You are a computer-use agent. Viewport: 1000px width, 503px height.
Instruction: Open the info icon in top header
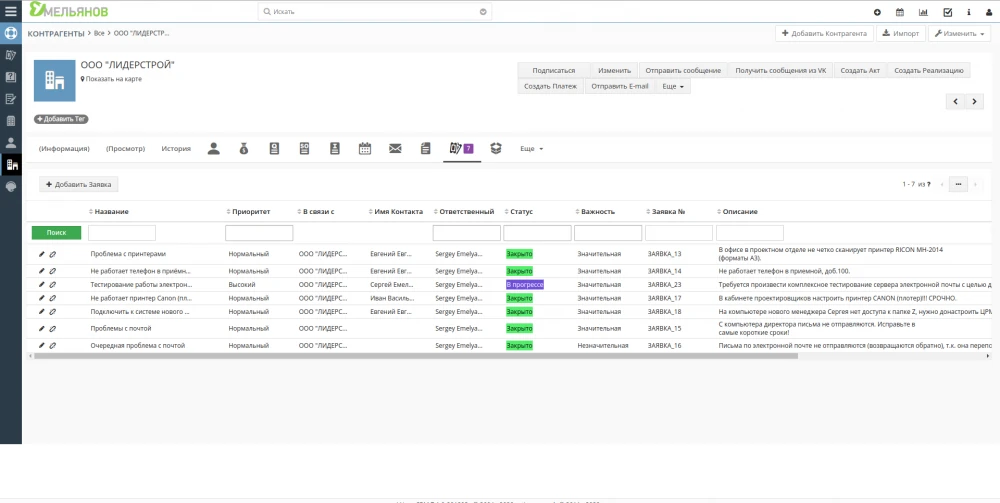click(x=969, y=12)
